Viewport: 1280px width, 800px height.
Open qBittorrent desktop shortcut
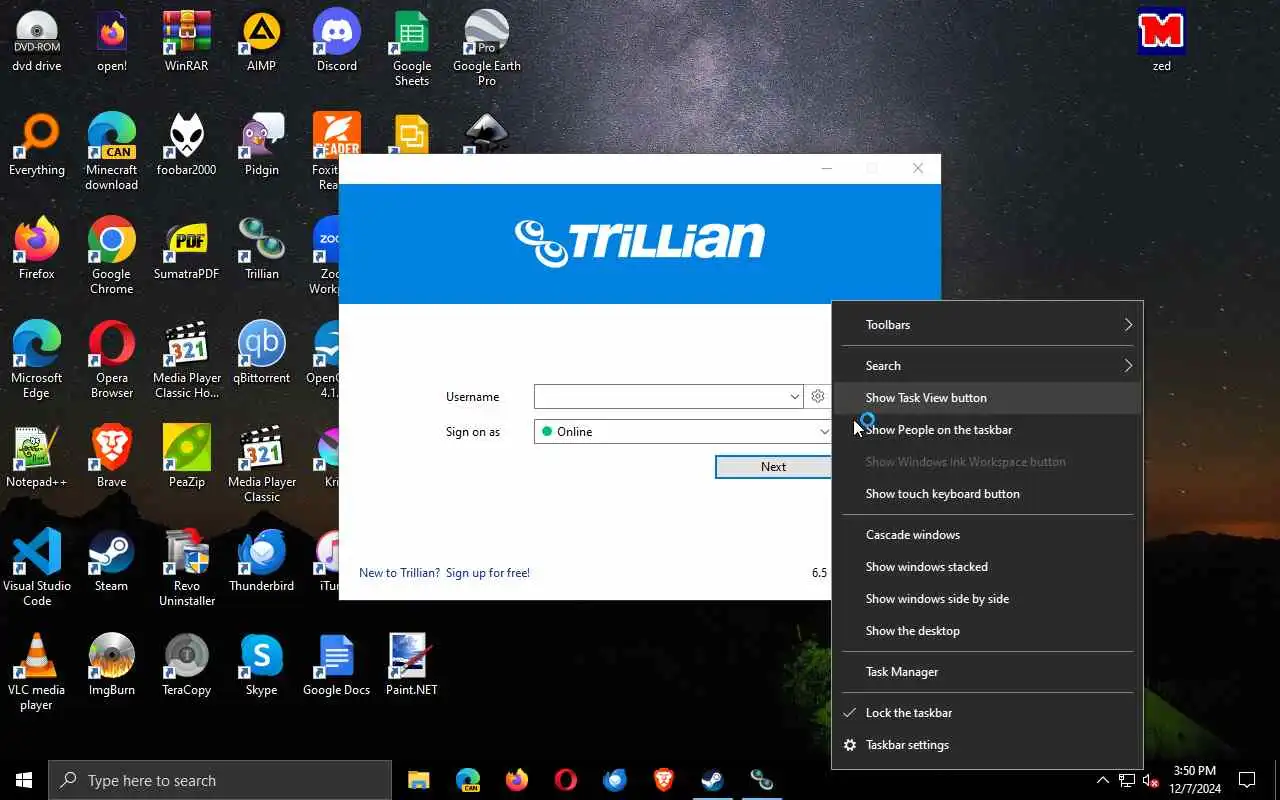coord(262,353)
